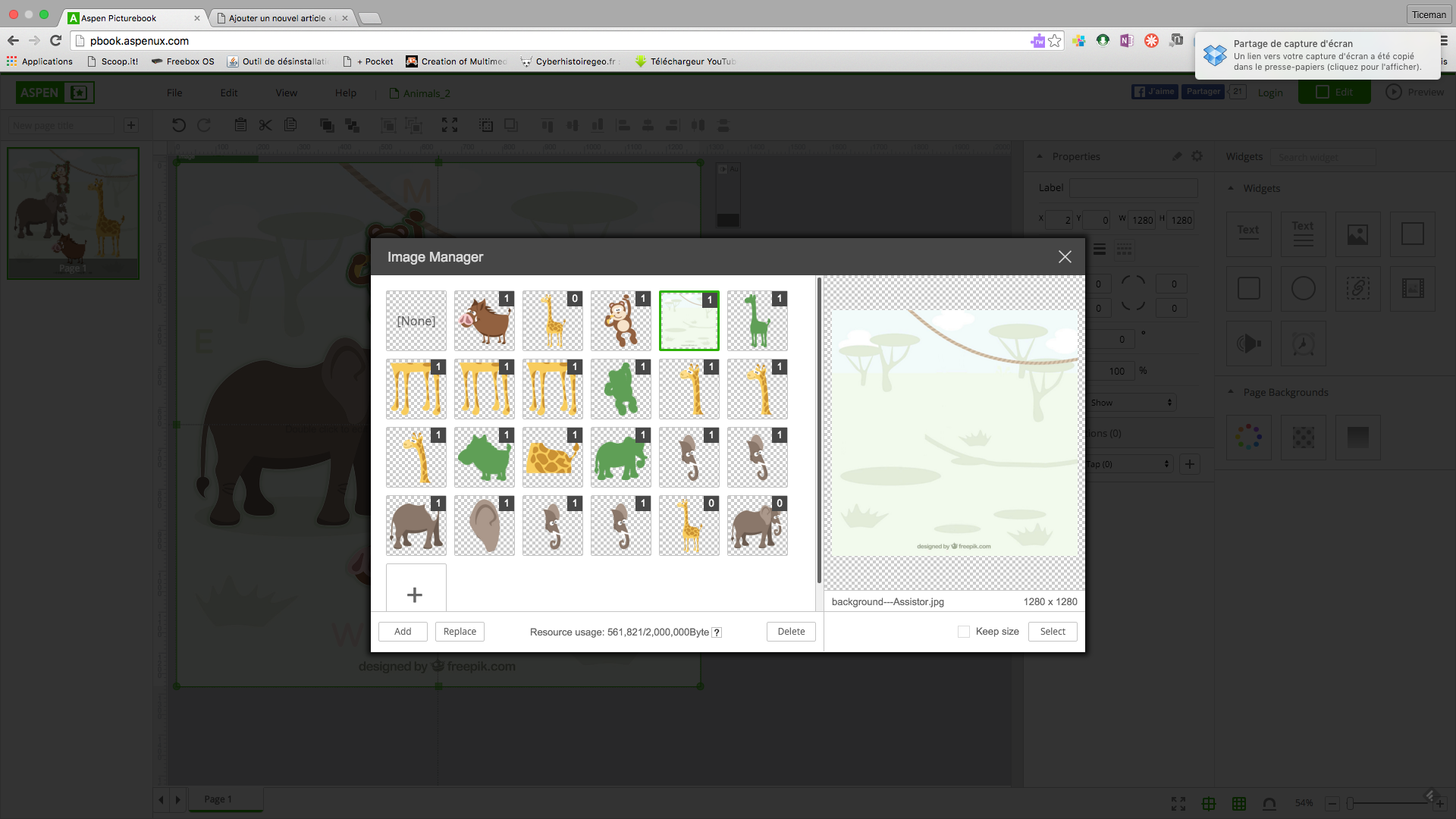The image size is (1456, 819).
Task: Open the Show visibility dropdown
Action: tap(1130, 403)
